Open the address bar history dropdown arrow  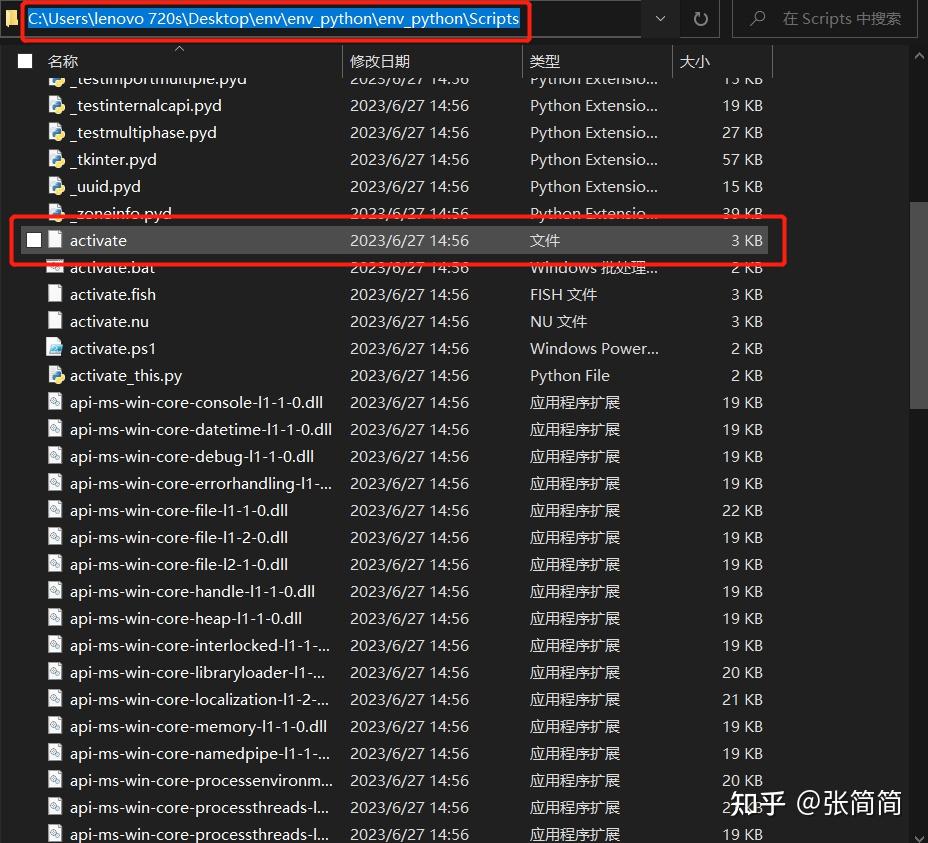(660, 19)
